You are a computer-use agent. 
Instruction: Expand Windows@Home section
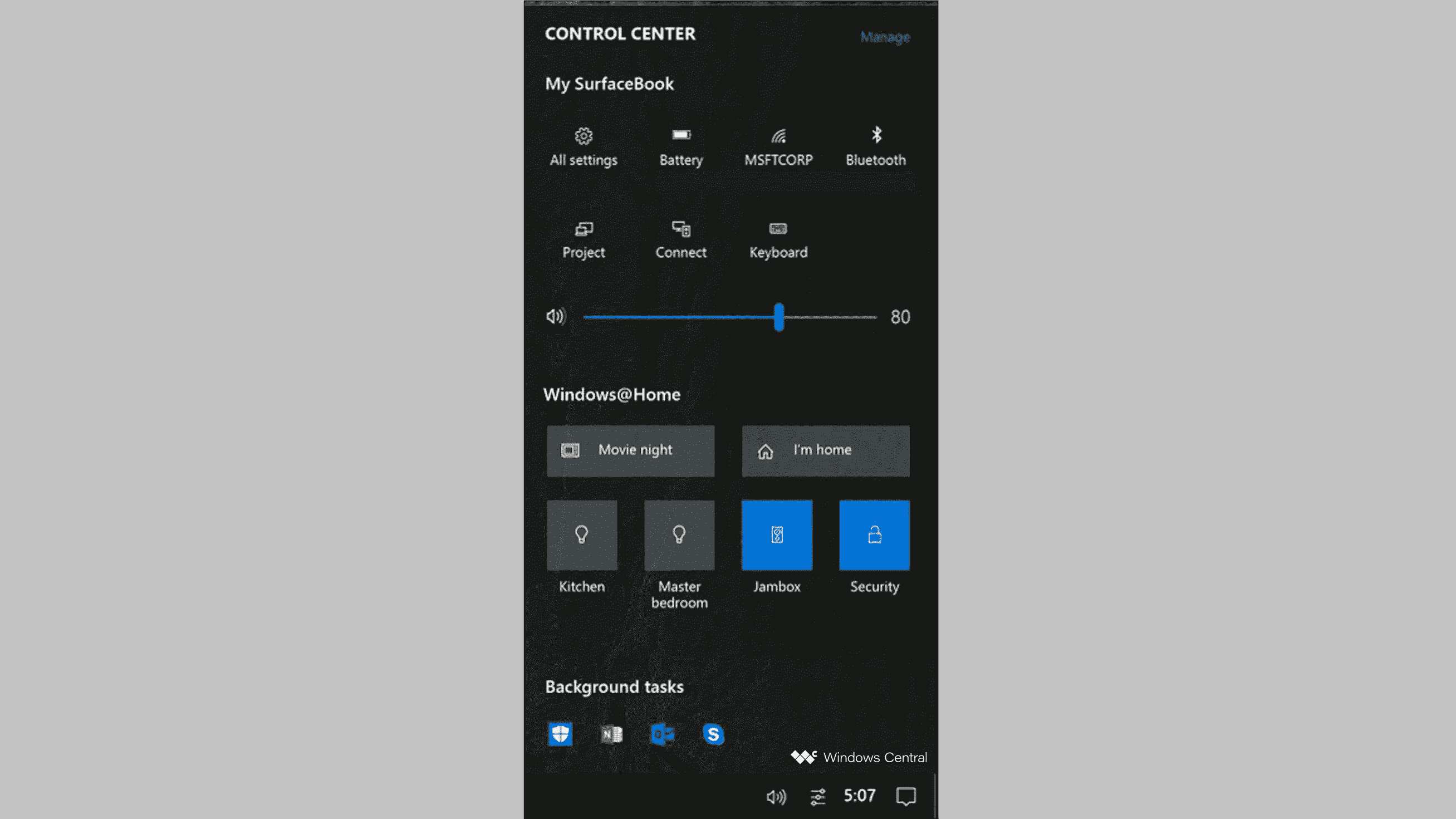coord(612,394)
